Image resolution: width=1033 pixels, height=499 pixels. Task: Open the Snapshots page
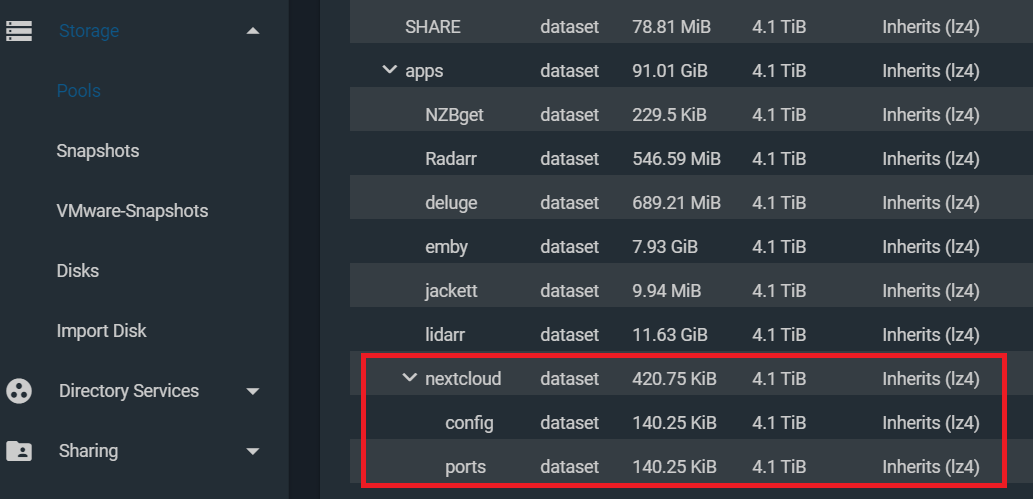(x=98, y=151)
